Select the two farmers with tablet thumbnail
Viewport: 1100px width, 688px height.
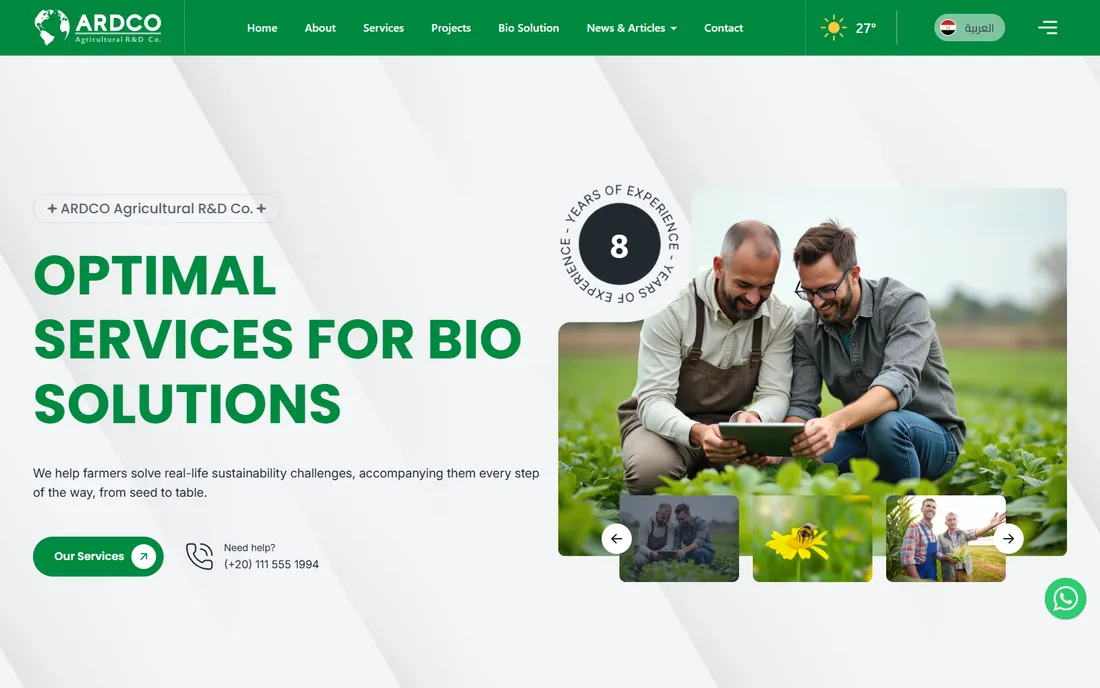pos(679,539)
